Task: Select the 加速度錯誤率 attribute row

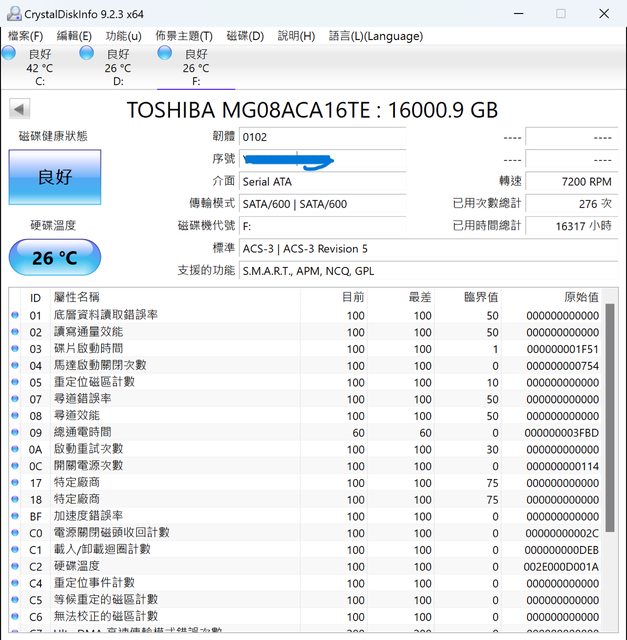Action: click(305, 516)
